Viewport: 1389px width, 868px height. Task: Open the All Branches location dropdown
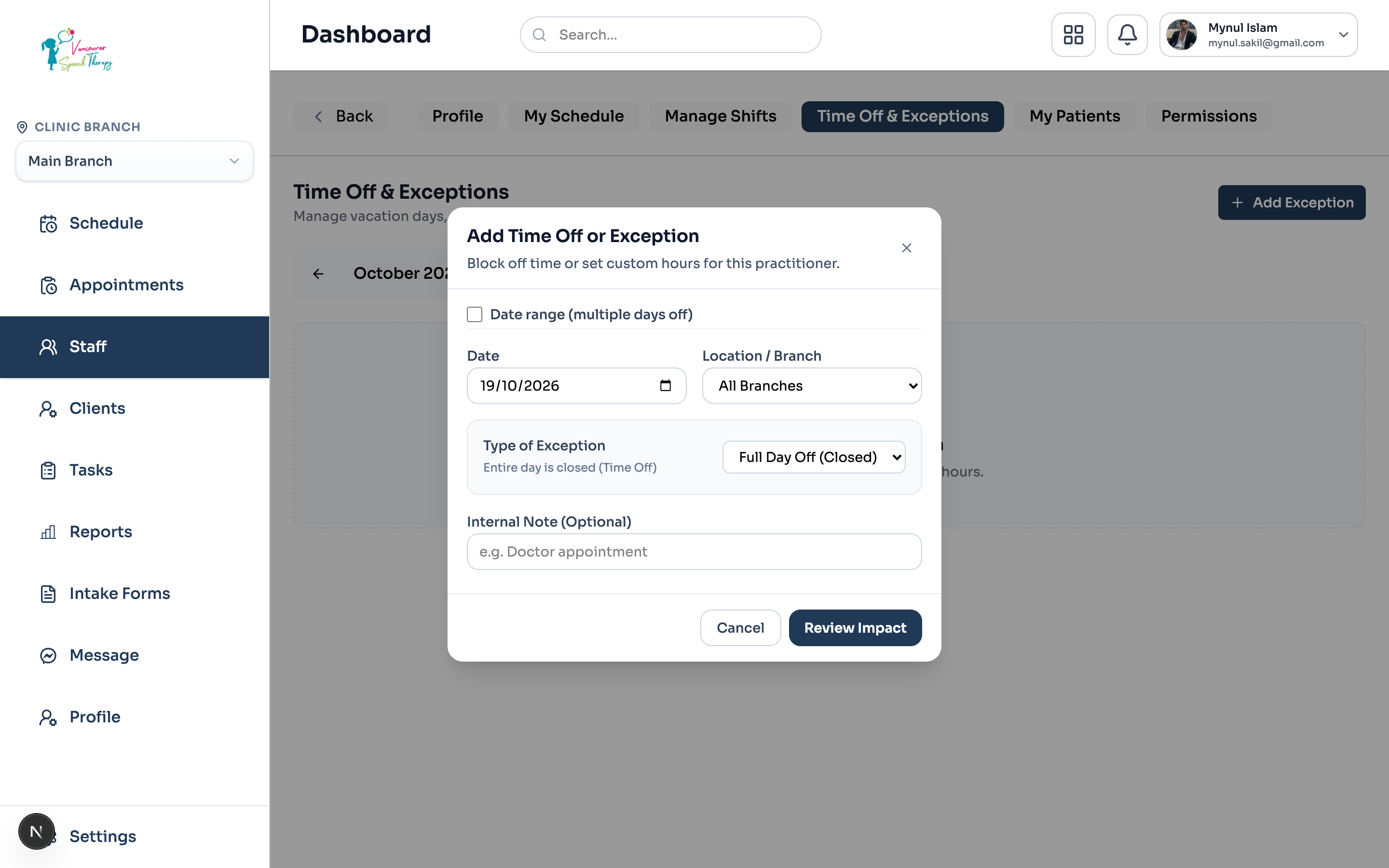coord(812,386)
